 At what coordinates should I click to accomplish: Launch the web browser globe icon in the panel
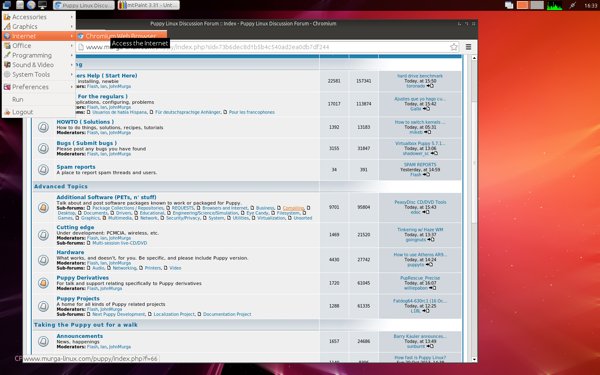(31, 5)
